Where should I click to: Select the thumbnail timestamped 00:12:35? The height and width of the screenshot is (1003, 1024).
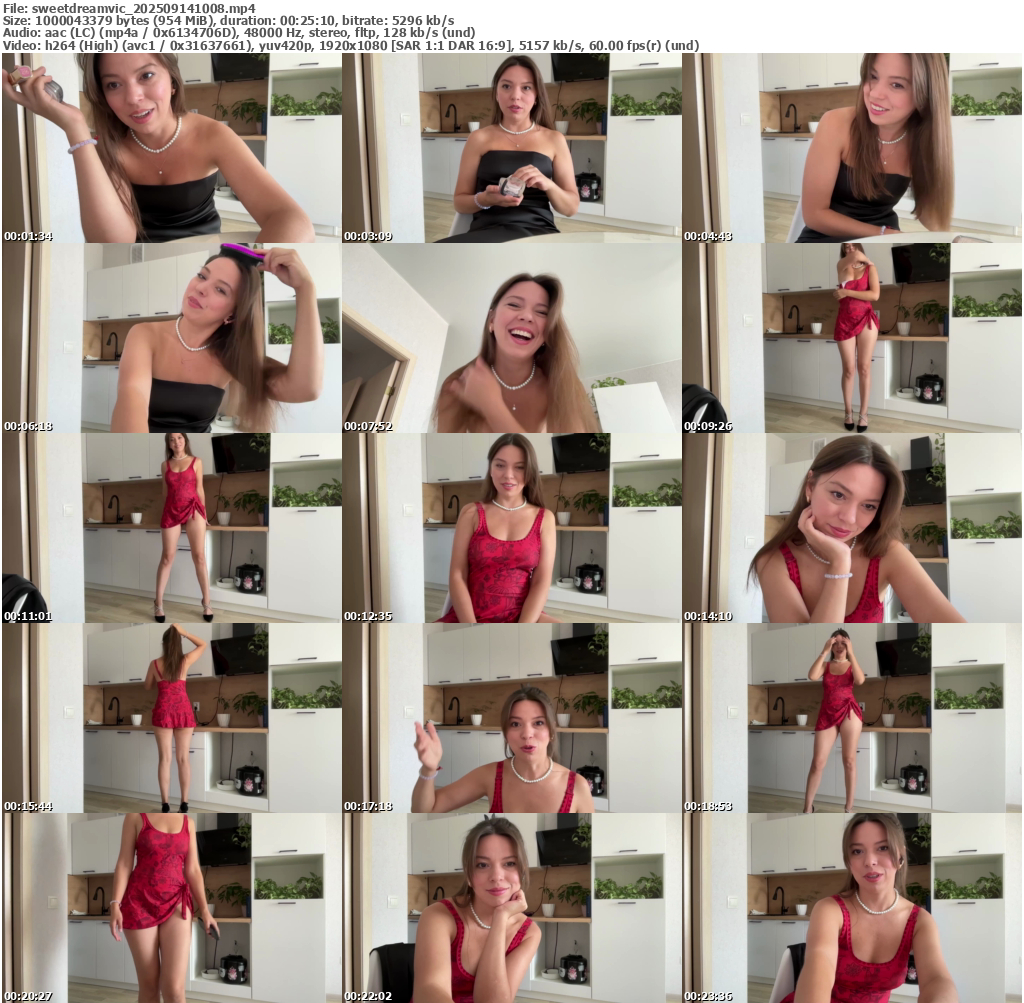coord(512,528)
